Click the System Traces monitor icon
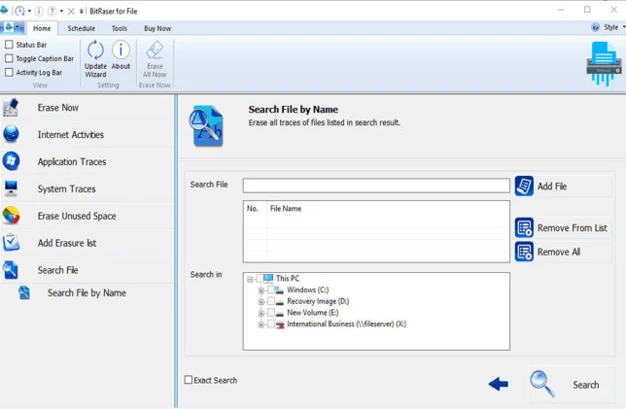 pos(11,188)
